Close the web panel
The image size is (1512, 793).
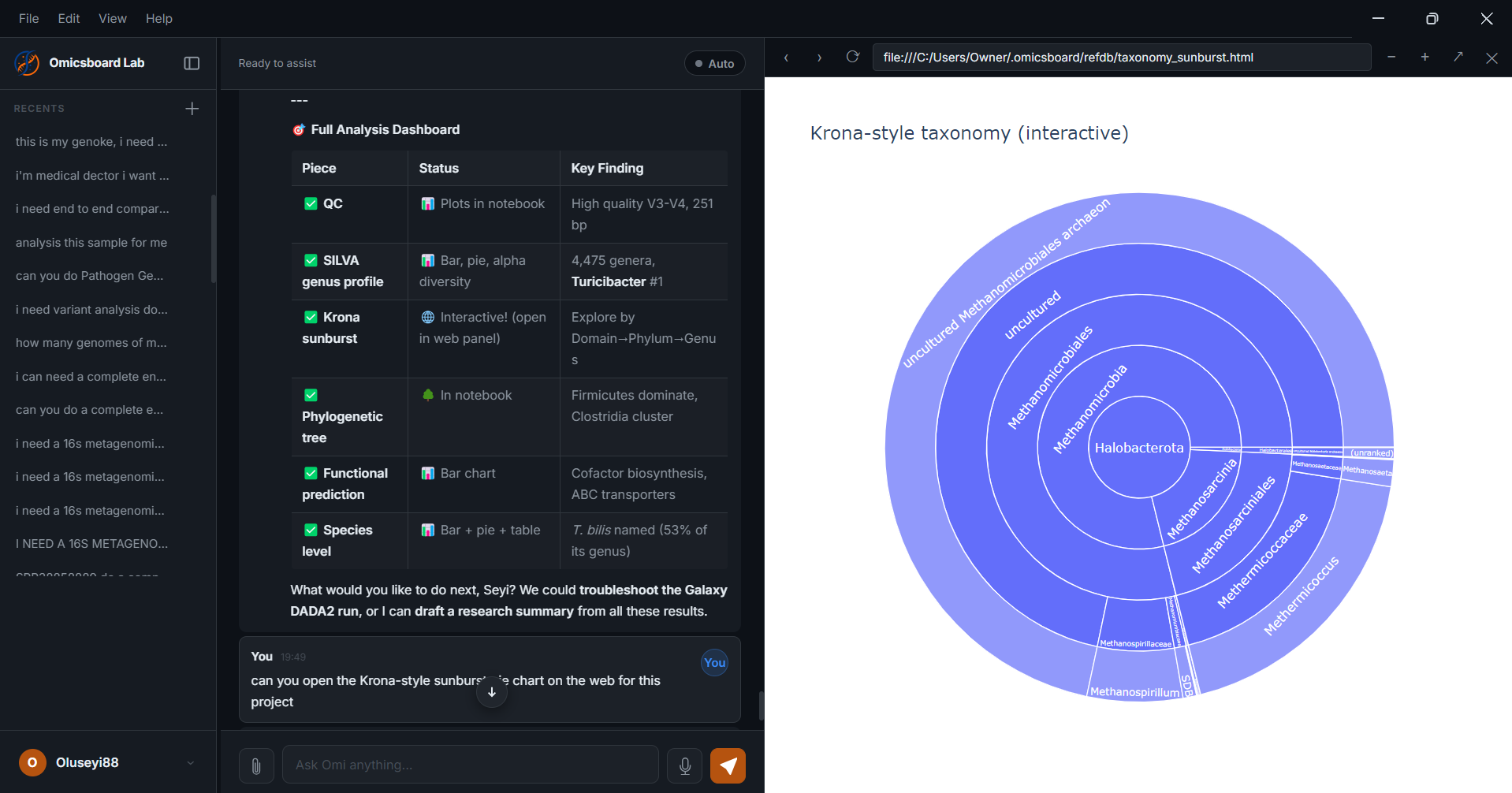pos(1492,58)
